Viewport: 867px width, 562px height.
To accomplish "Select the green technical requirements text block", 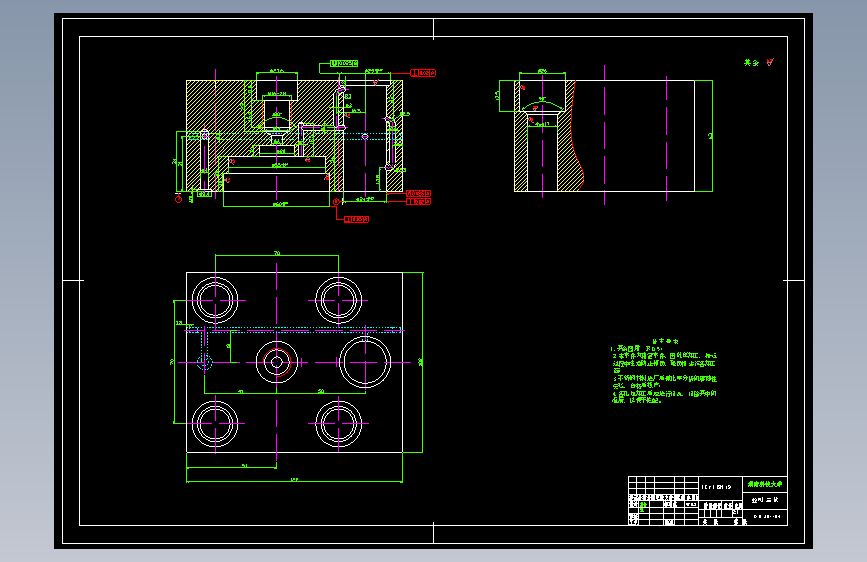I will tap(664, 371).
